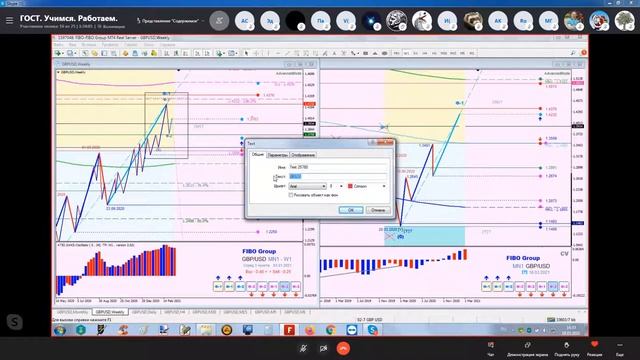The width and height of the screenshot is (640, 360).
Task: Open the hamburger menu in Skype call
Action: tap(9, 20)
